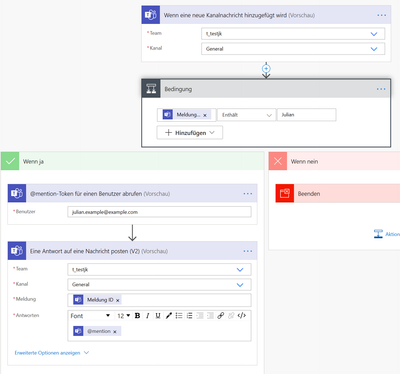Select the Beenden action card

coord(338,193)
